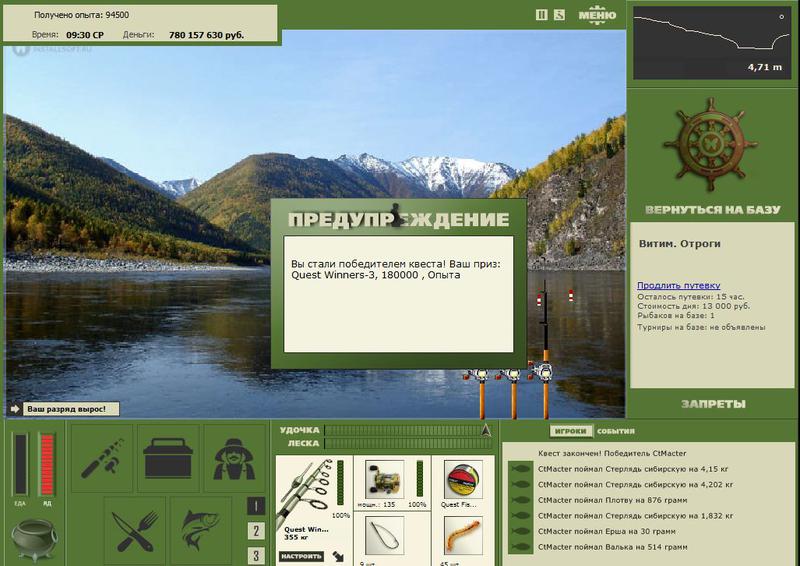This screenshot has height=566, width=800.
Task: Click the log entry 'Плотву на 876 грамм'
Action: point(613,500)
